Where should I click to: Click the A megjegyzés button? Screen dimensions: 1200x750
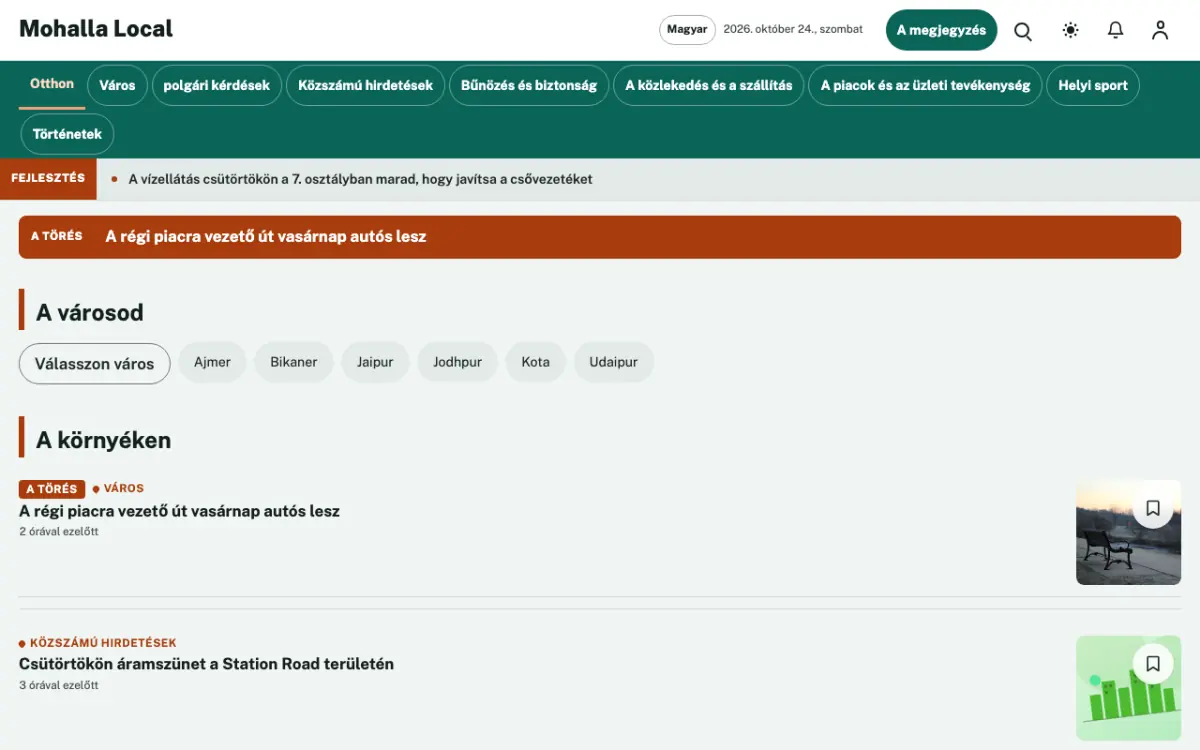pos(941,30)
